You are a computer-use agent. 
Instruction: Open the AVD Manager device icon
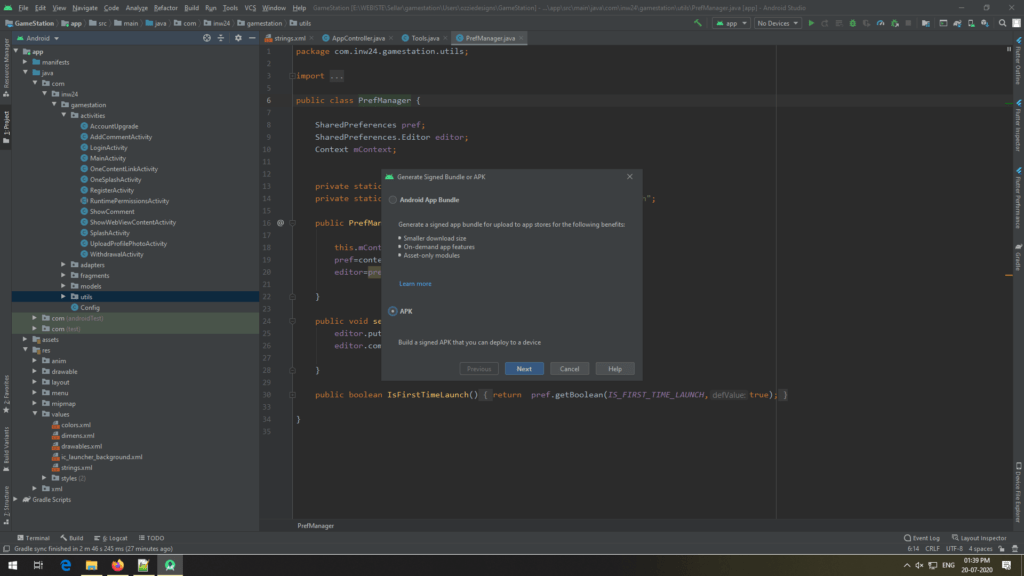tap(971, 24)
